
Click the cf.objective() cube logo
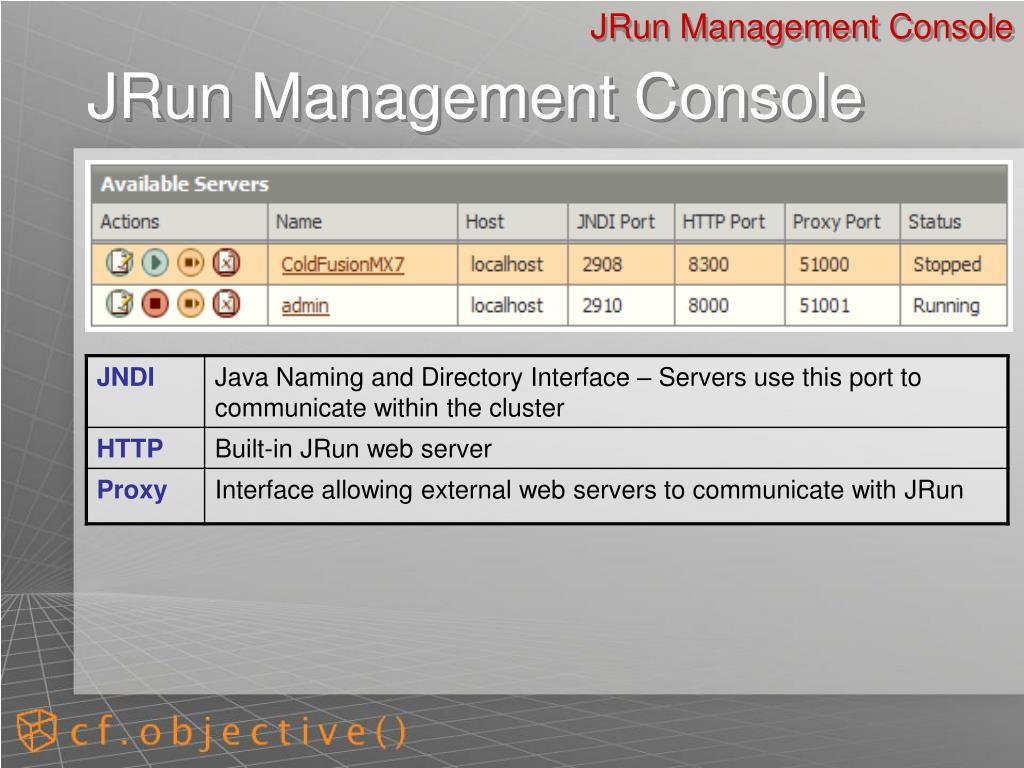point(37,730)
